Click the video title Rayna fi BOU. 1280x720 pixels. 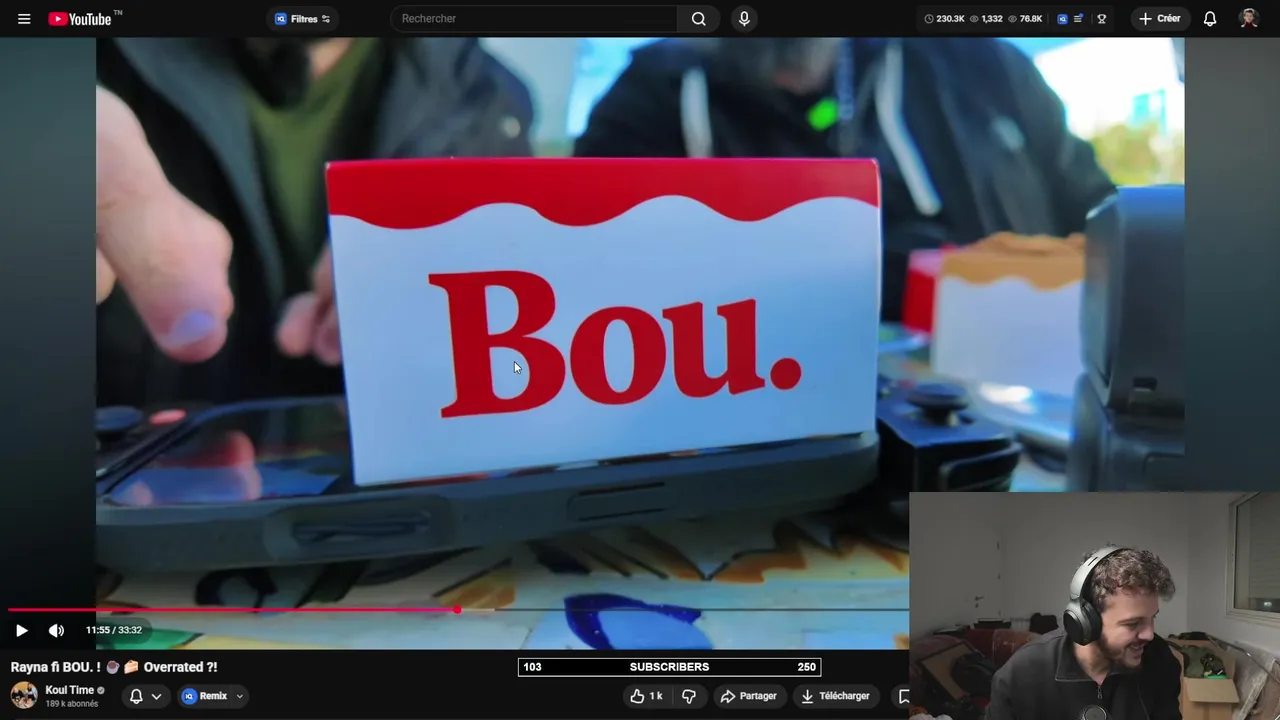(114, 667)
